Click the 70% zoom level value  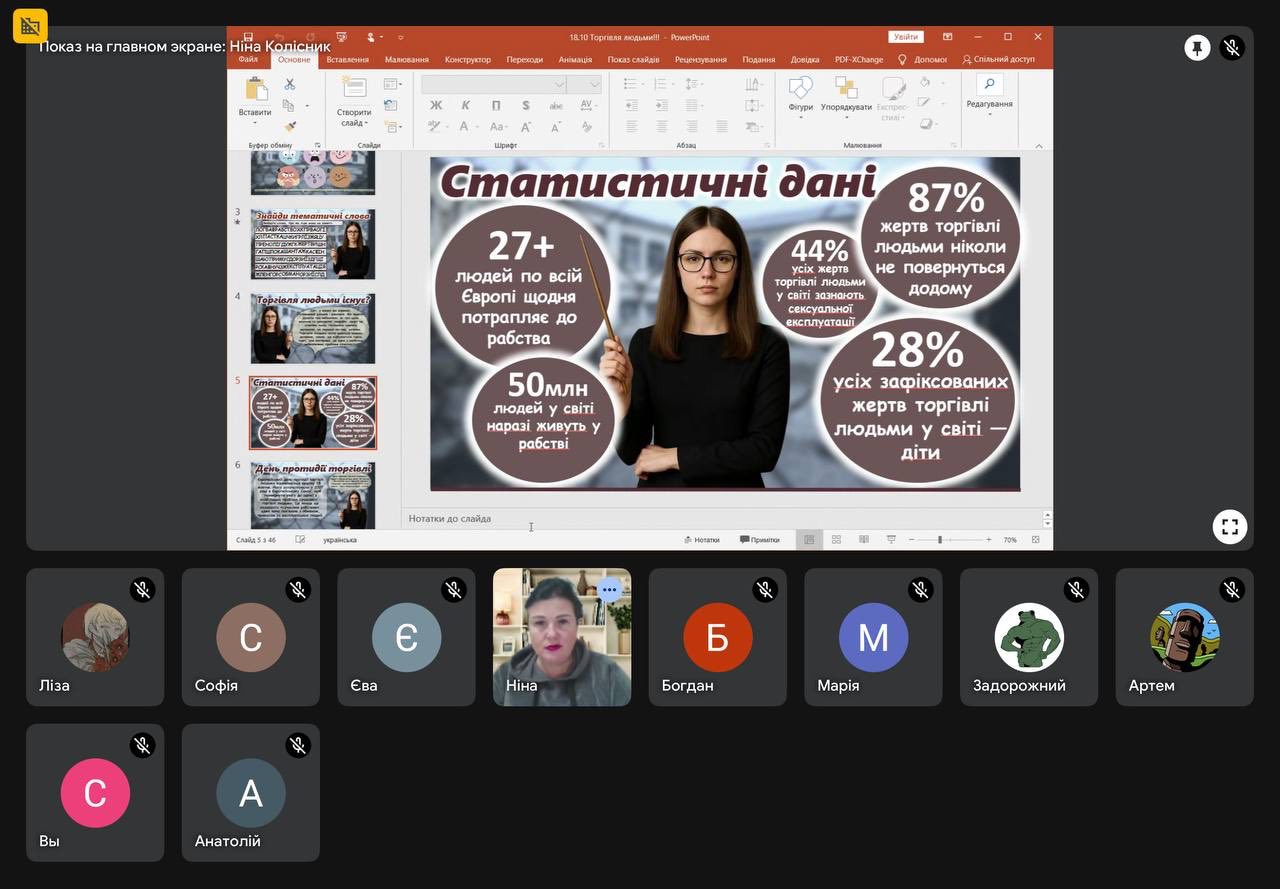coord(1010,540)
